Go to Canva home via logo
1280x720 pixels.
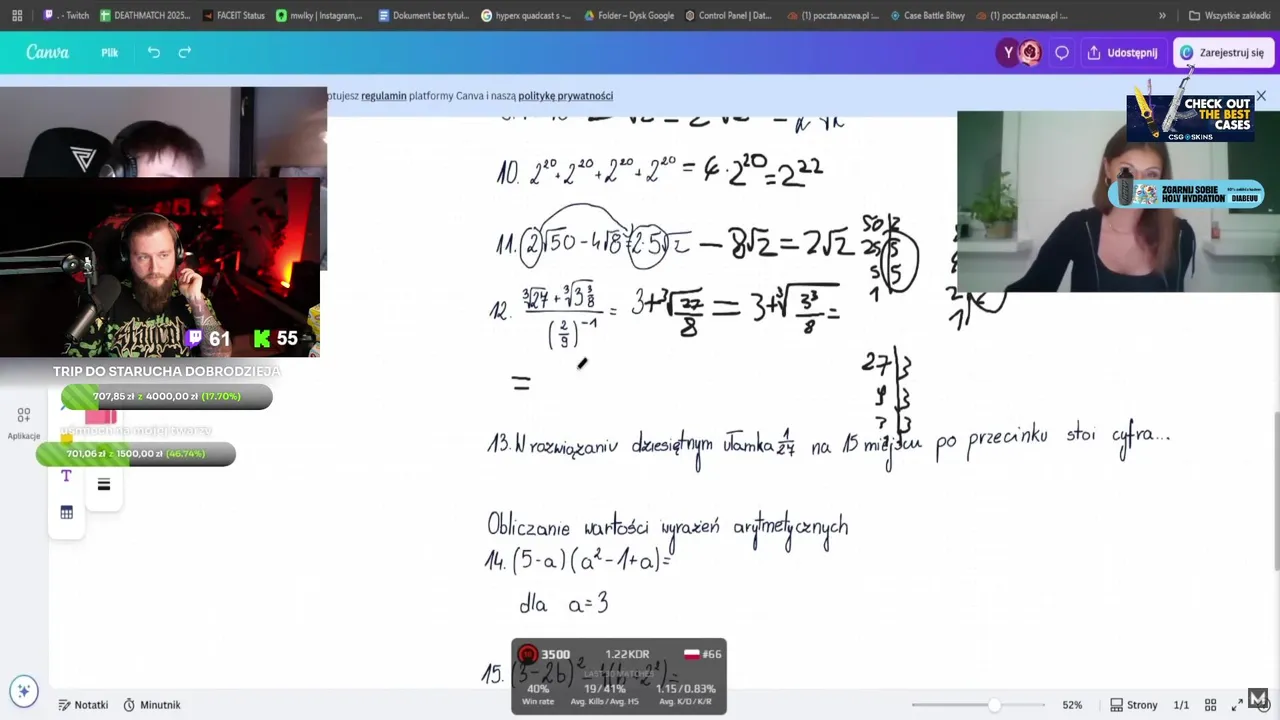point(47,53)
